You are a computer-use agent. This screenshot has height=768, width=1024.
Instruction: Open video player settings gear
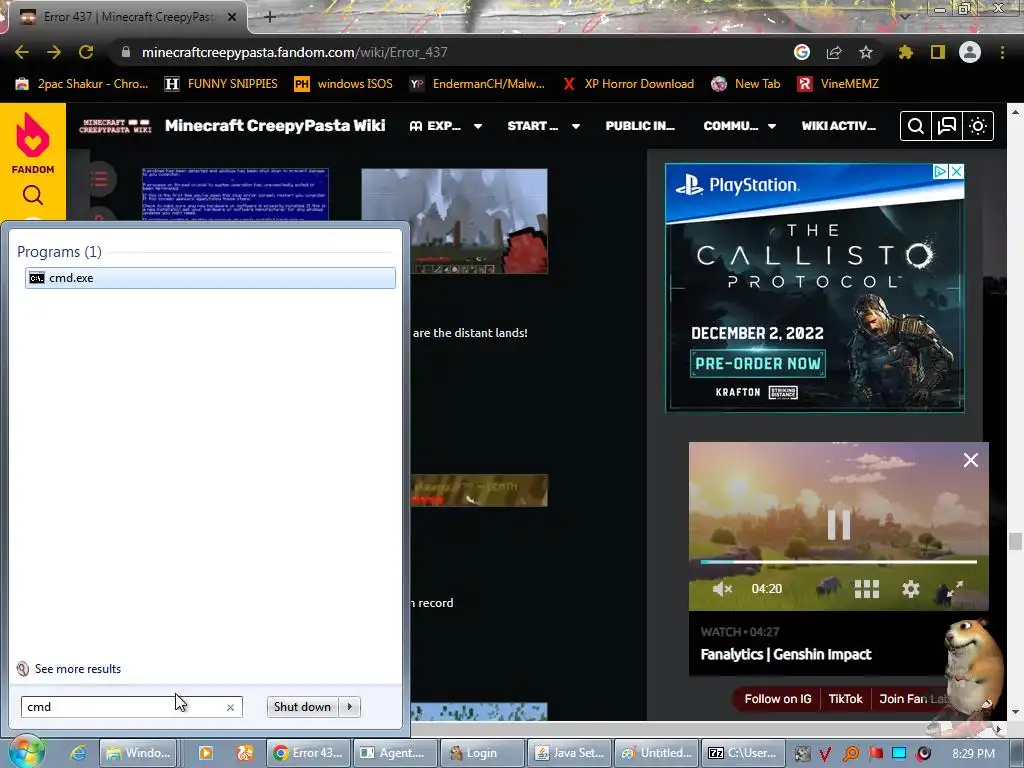coord(910,589)
